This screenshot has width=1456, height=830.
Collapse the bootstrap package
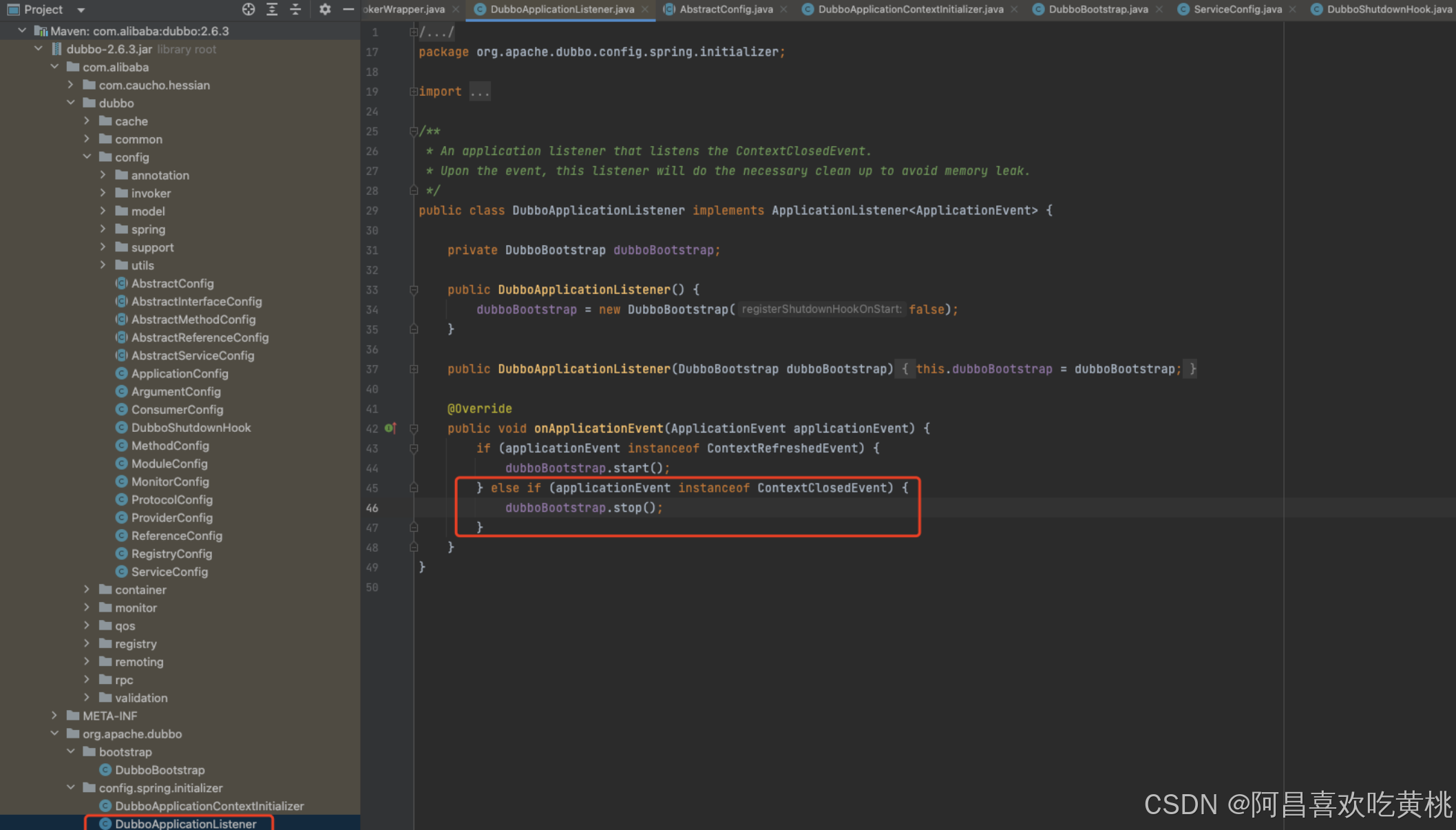pos(70,751)
